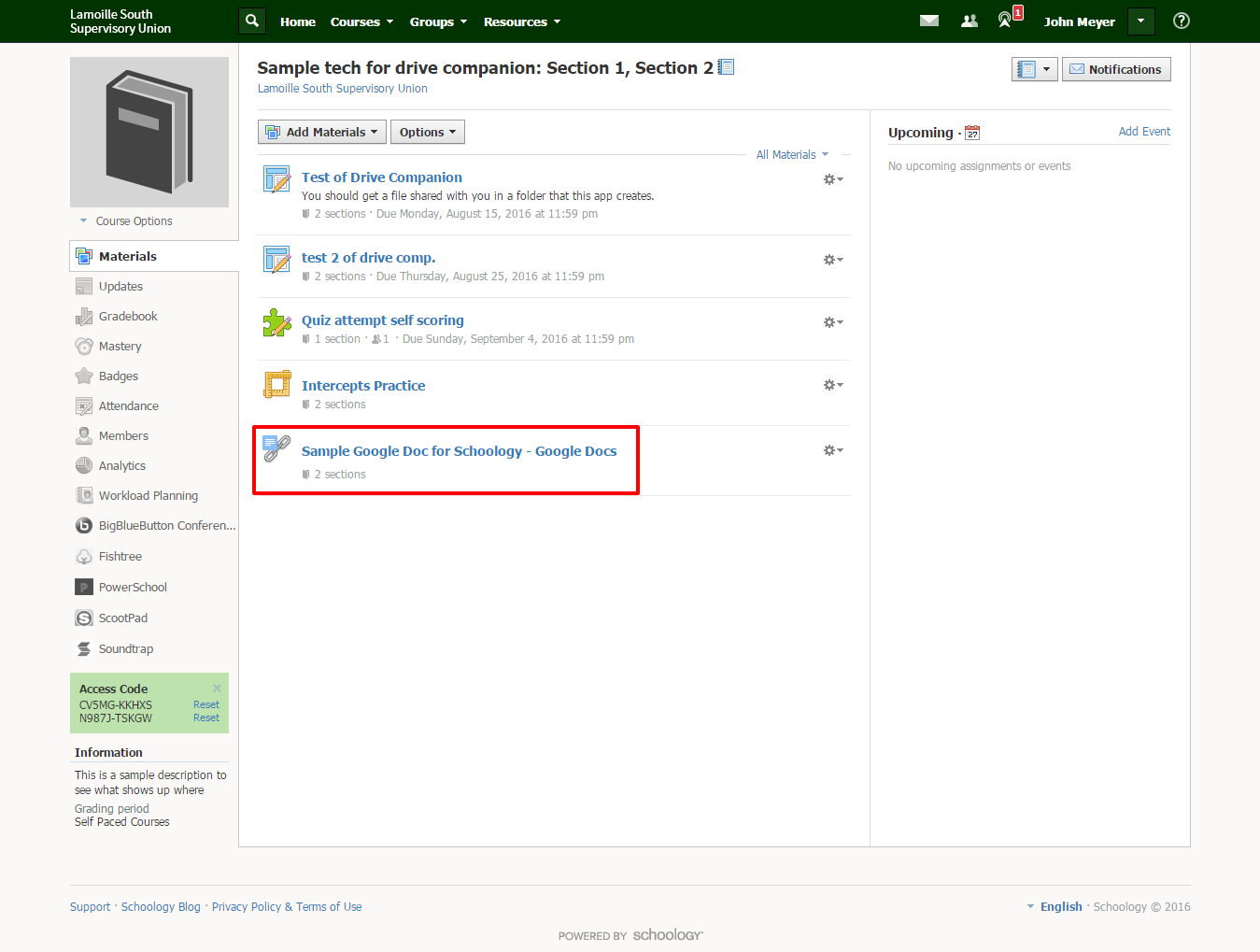Open the Soundtrap app
The height and width of the screenshot is (952, 1260).
[125, 649]
